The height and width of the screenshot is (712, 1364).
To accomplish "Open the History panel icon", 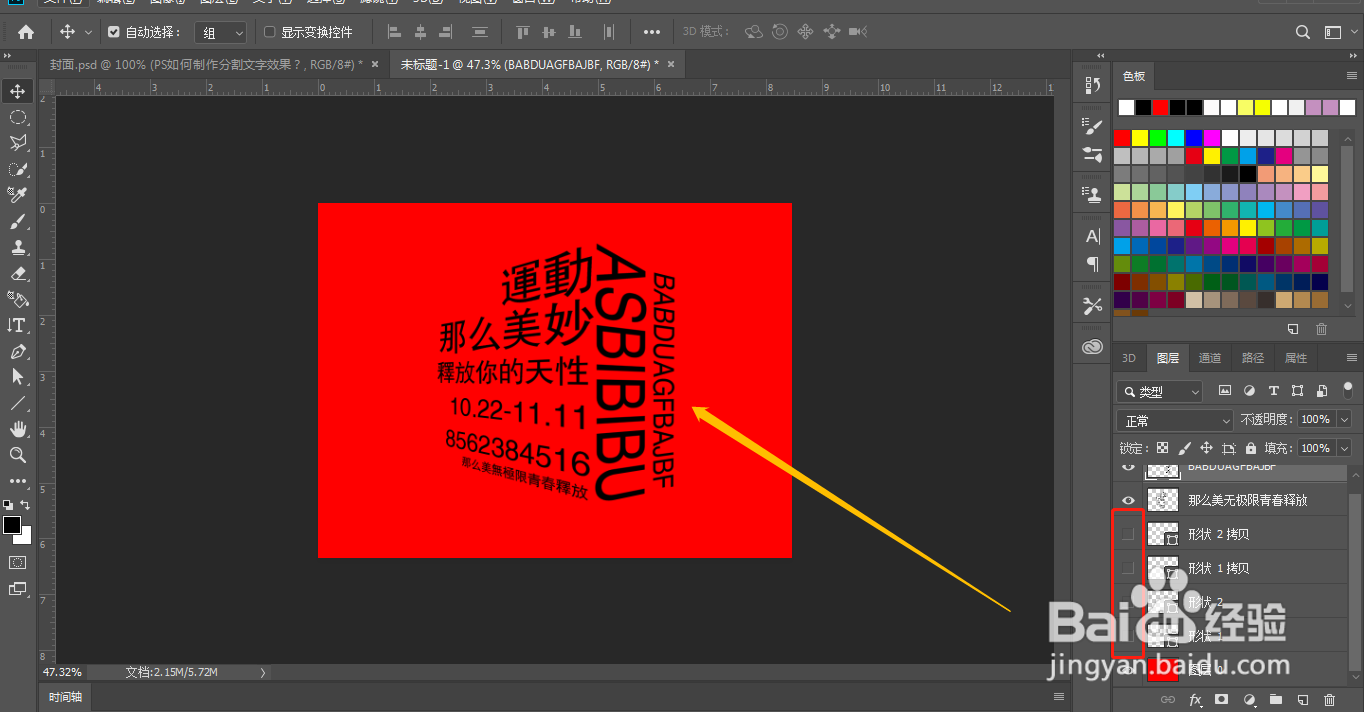I will 1092,85.
